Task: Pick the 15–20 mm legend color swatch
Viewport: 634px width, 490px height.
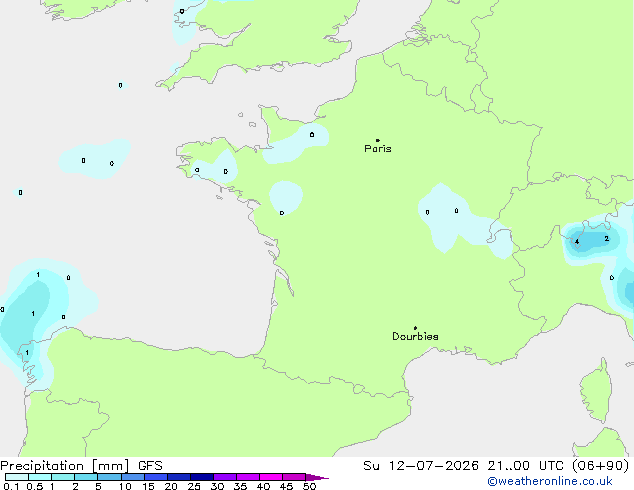Action: pyautogui.click(x=156, y=477)
